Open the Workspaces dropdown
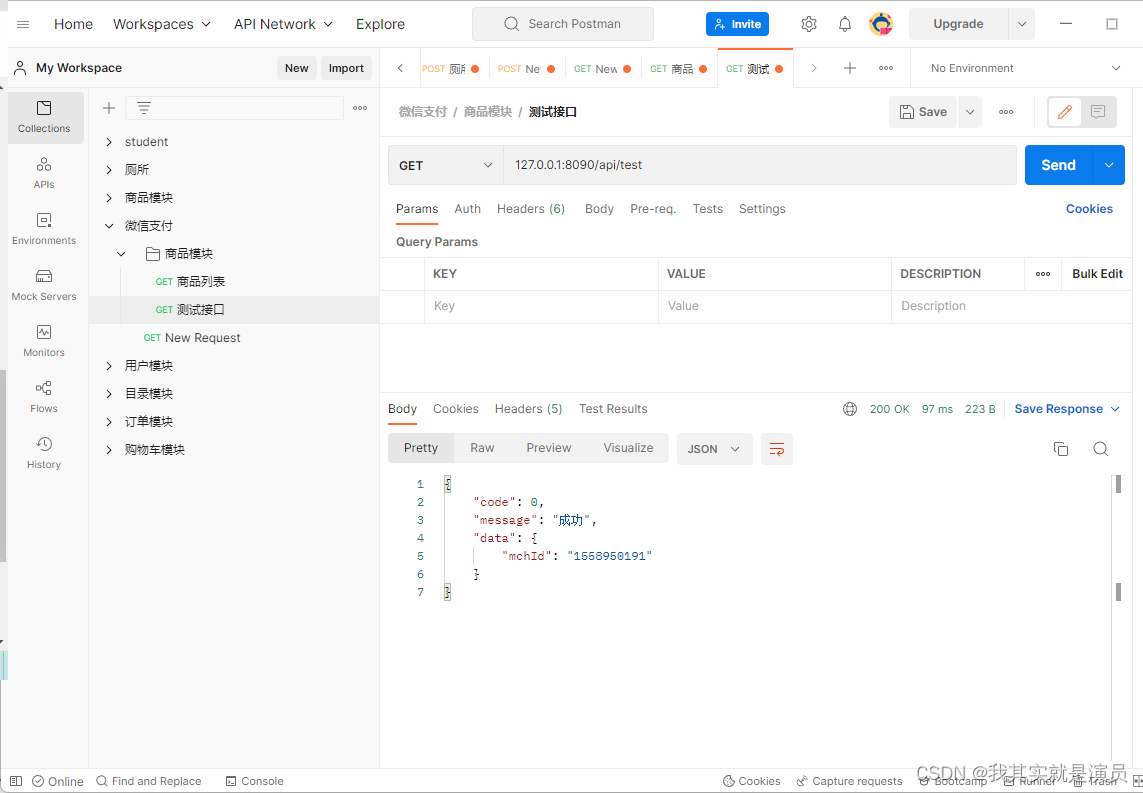Viewport: 1143px width, 793px height. pyautogui.click(x=162, y=24)
